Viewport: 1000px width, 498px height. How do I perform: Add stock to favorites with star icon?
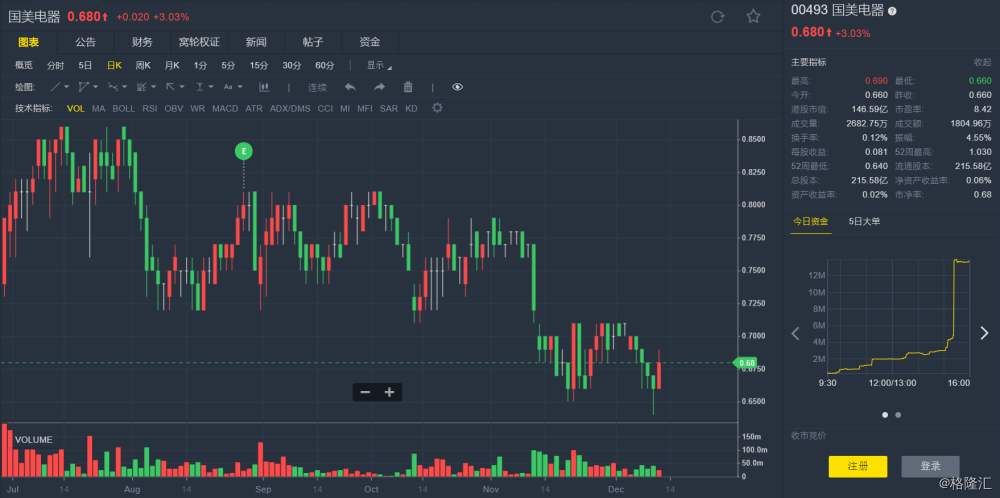click(753, 17)
